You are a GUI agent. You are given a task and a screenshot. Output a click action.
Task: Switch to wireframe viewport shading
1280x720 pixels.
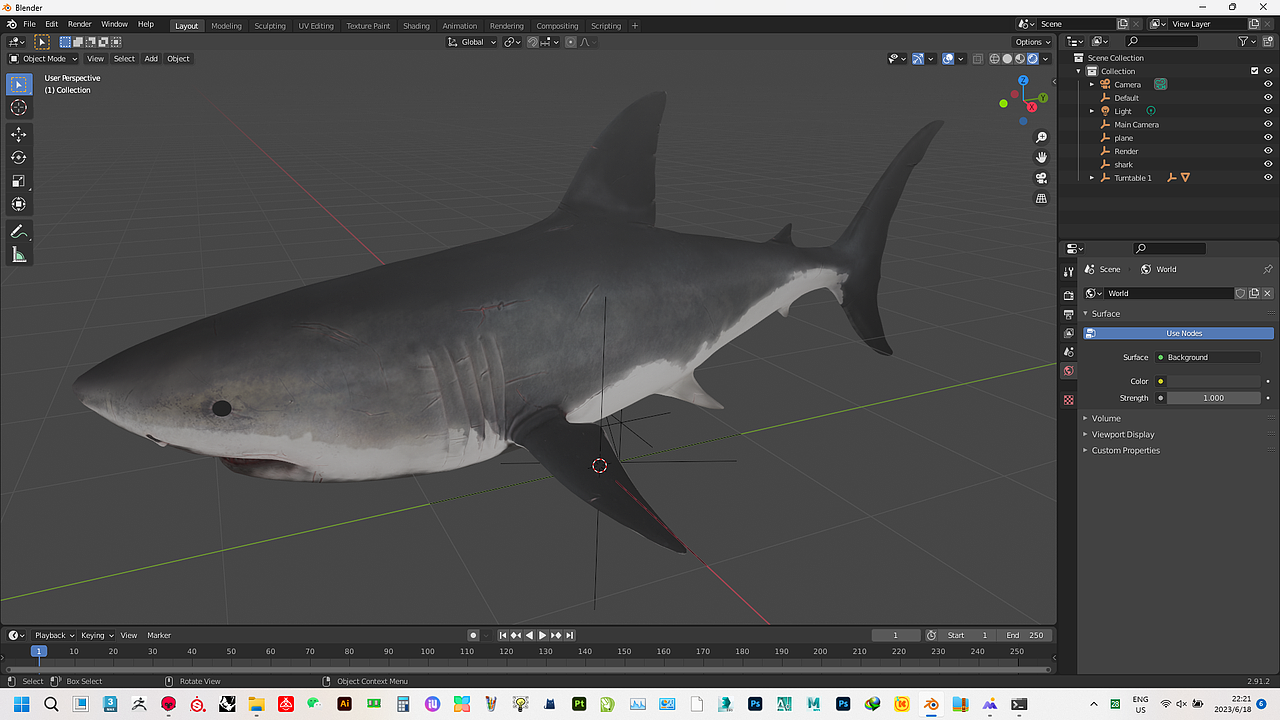click(x=994, y=58)
